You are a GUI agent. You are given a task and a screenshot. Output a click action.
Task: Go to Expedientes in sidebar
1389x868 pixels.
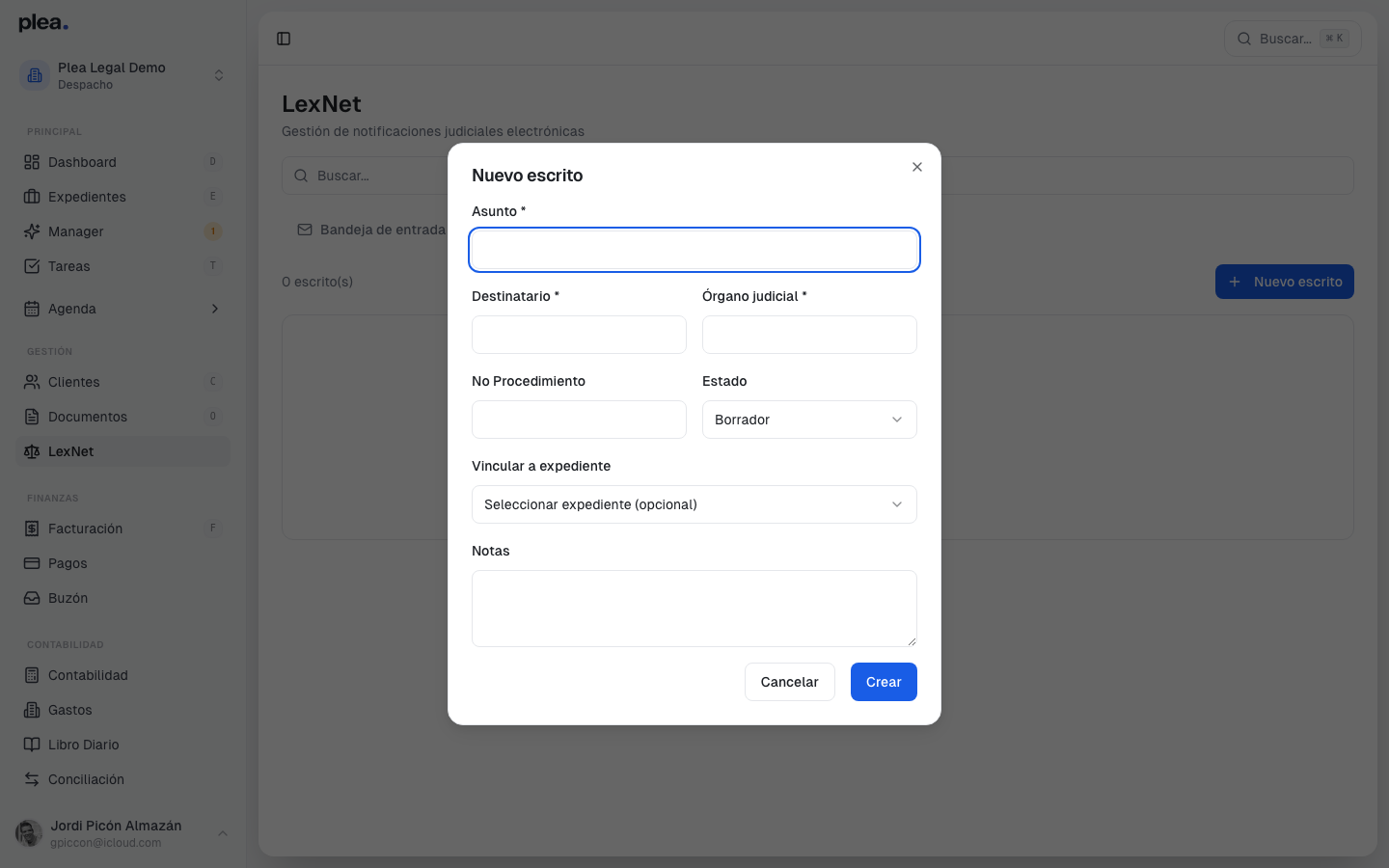click(x=123, y=197)
